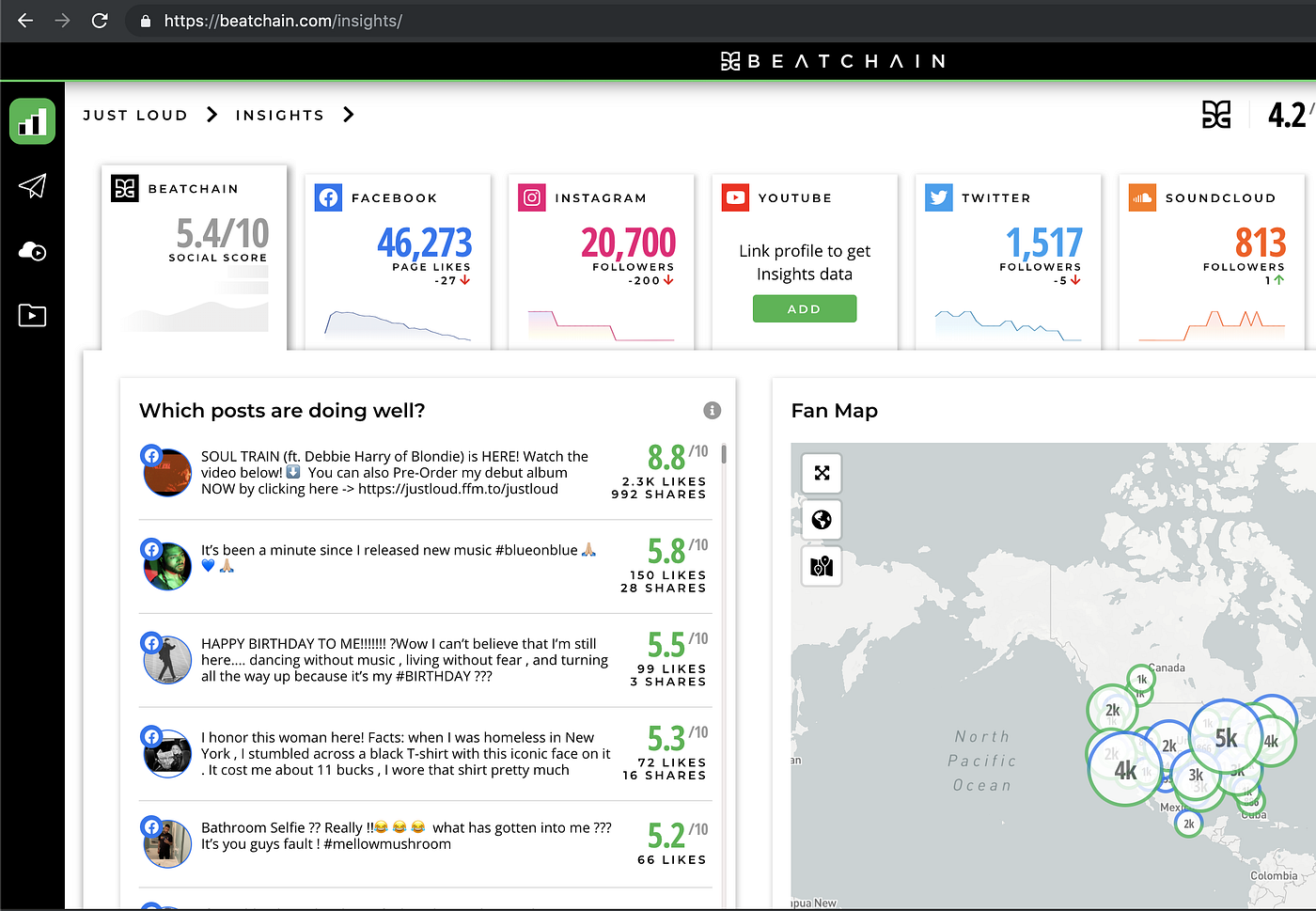Screen dimensions: 1316x911
Task: Click the 3k fan cluster on the map
Action: click(x=1196, y=775)
